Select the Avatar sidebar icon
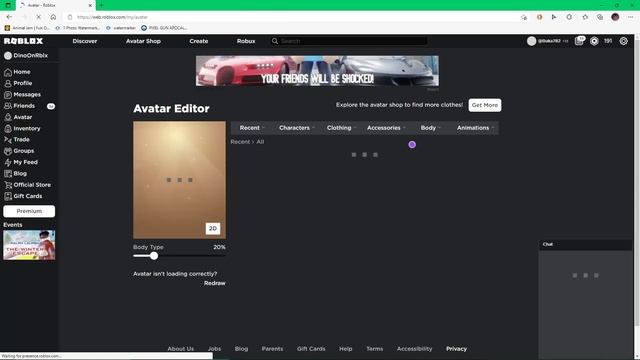The width and height of the screenshot is (640, 360). [8, 117]
